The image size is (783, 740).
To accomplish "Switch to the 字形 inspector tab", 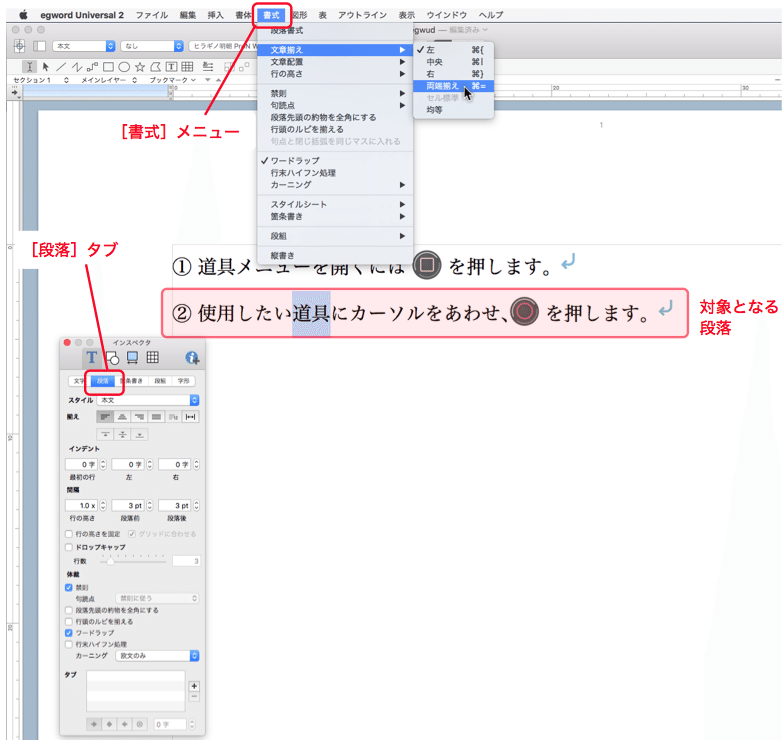I will (183, 381).
